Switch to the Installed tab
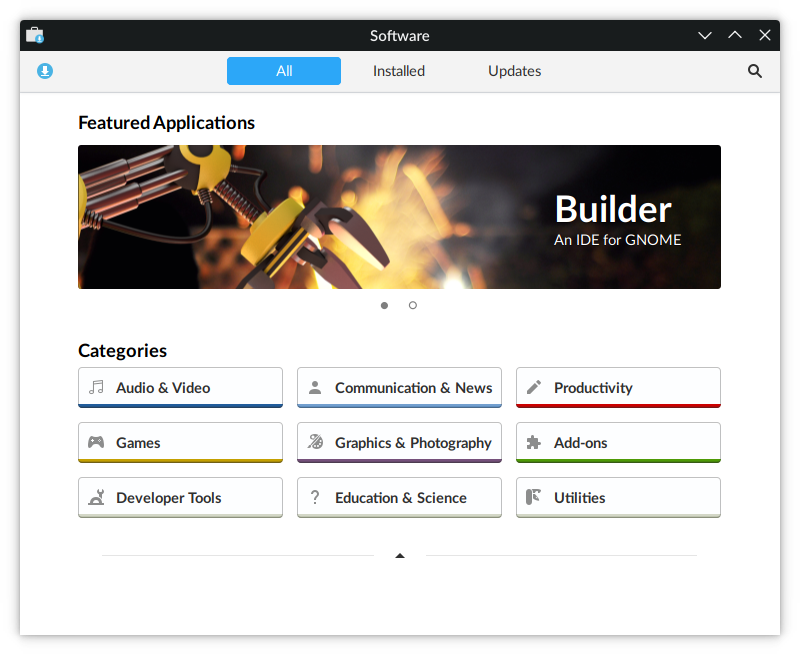The width and height of the screenshot is (800, 655). tap(399, 71)
